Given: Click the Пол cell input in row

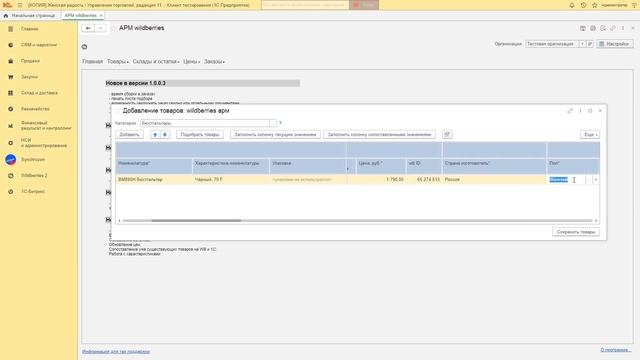Looking at the screenshot, I should (x=566, y=180).
